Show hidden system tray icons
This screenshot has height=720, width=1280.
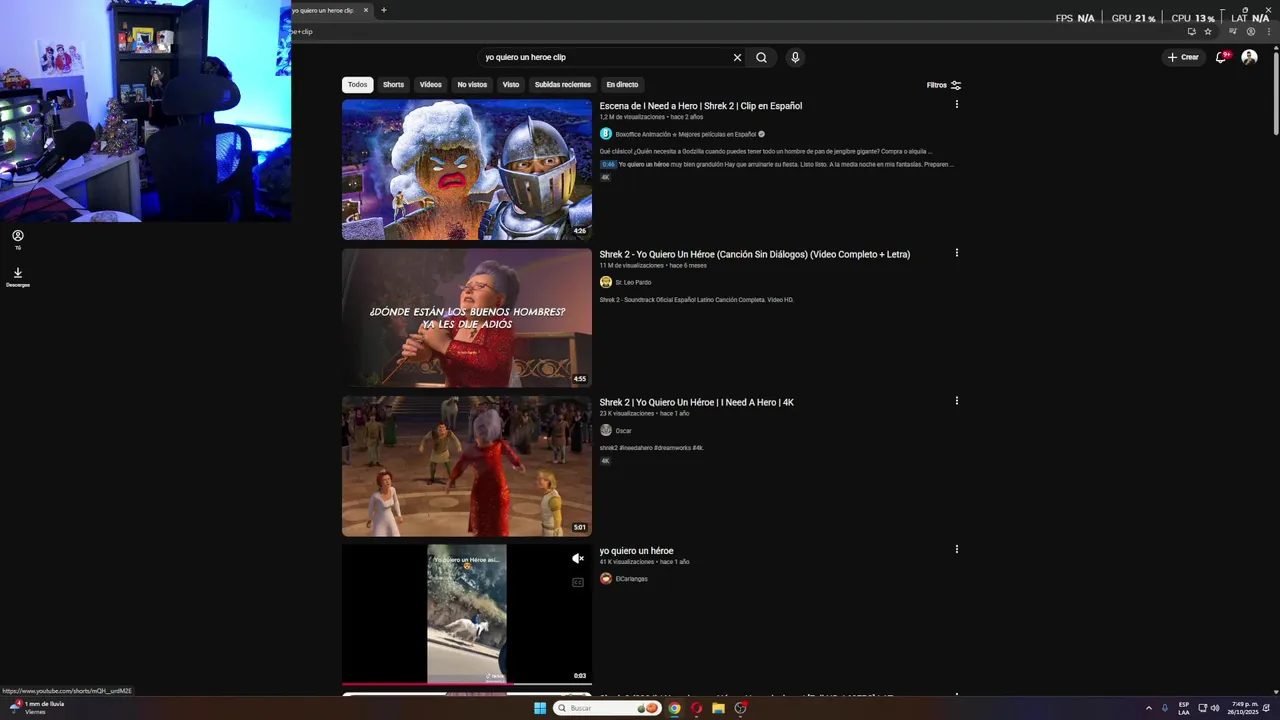pyautogui.click(x=1148, y=708)
